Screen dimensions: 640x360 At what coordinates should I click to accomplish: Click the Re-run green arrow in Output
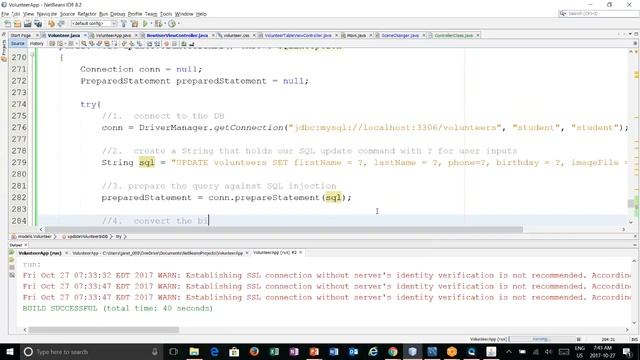[x=12, y=253]
